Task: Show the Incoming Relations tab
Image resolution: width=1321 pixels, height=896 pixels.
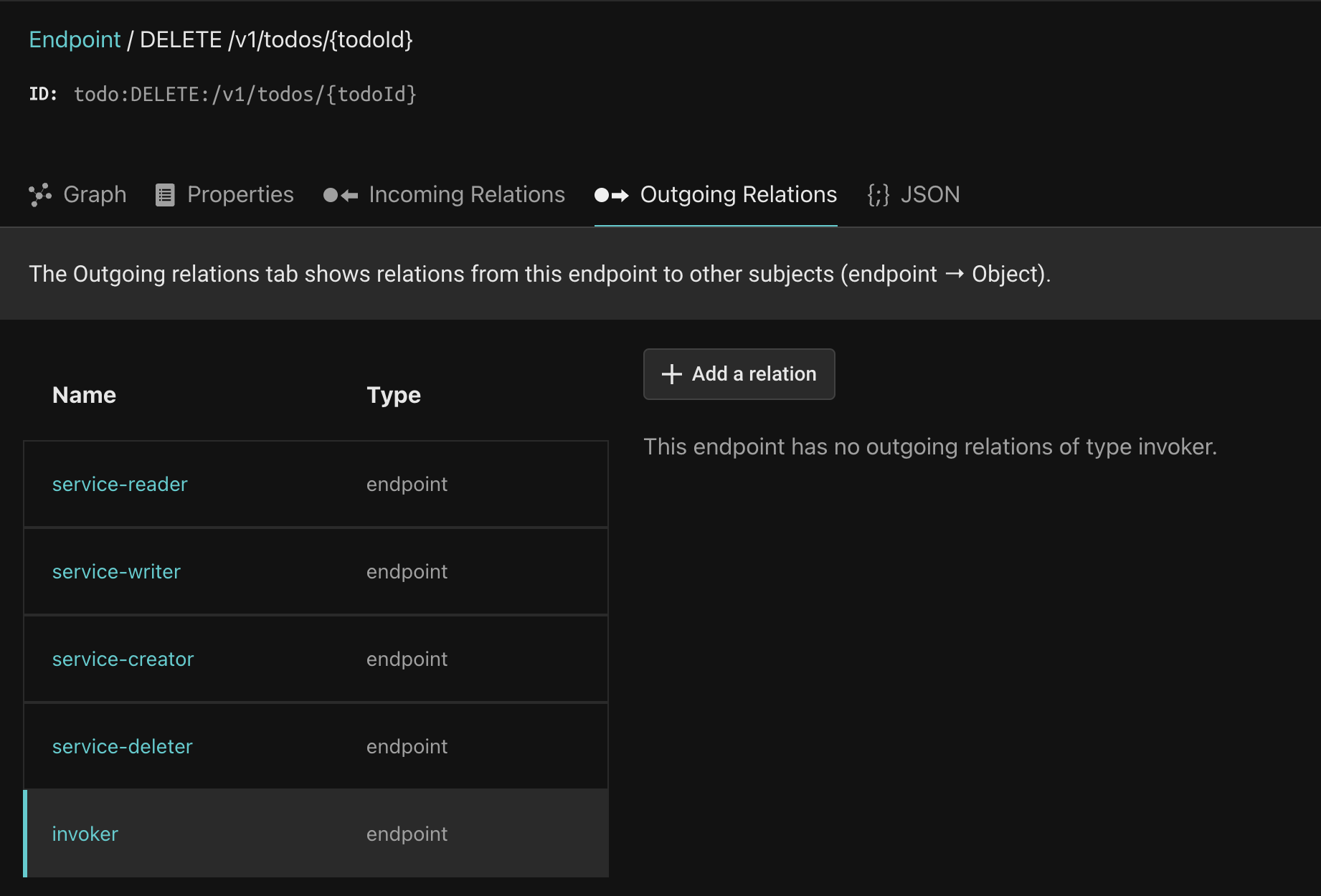Action: coord(444,194)
